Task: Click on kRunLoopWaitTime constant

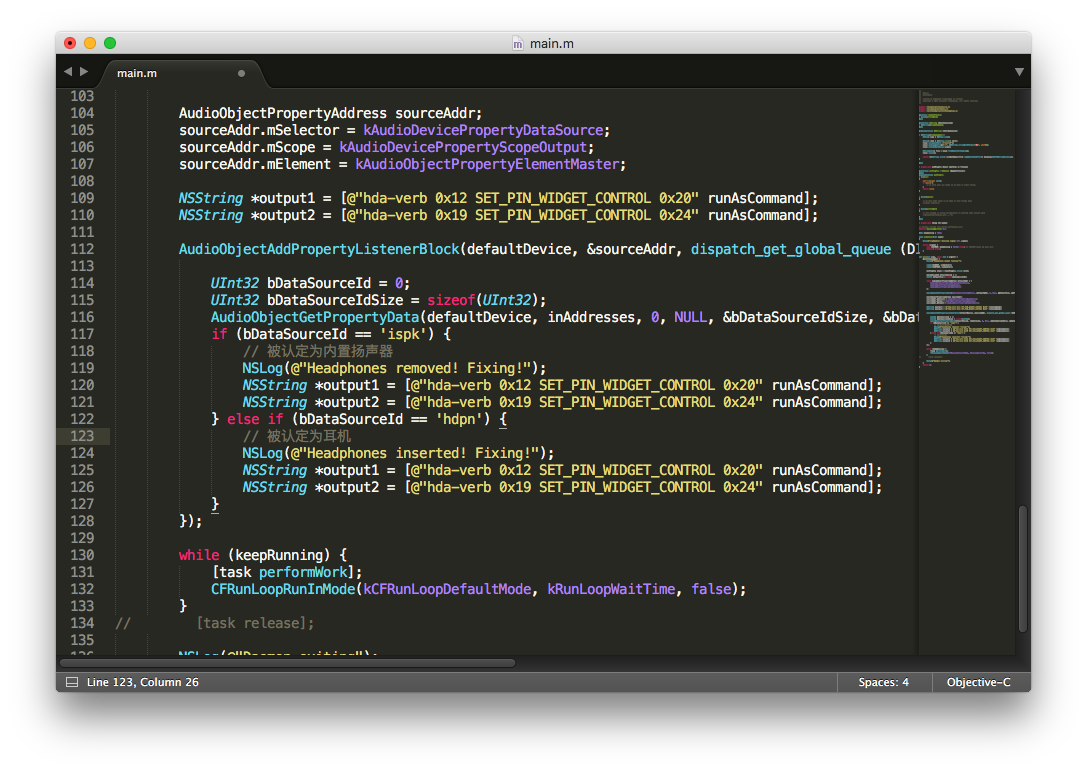Action: point(611,589)
